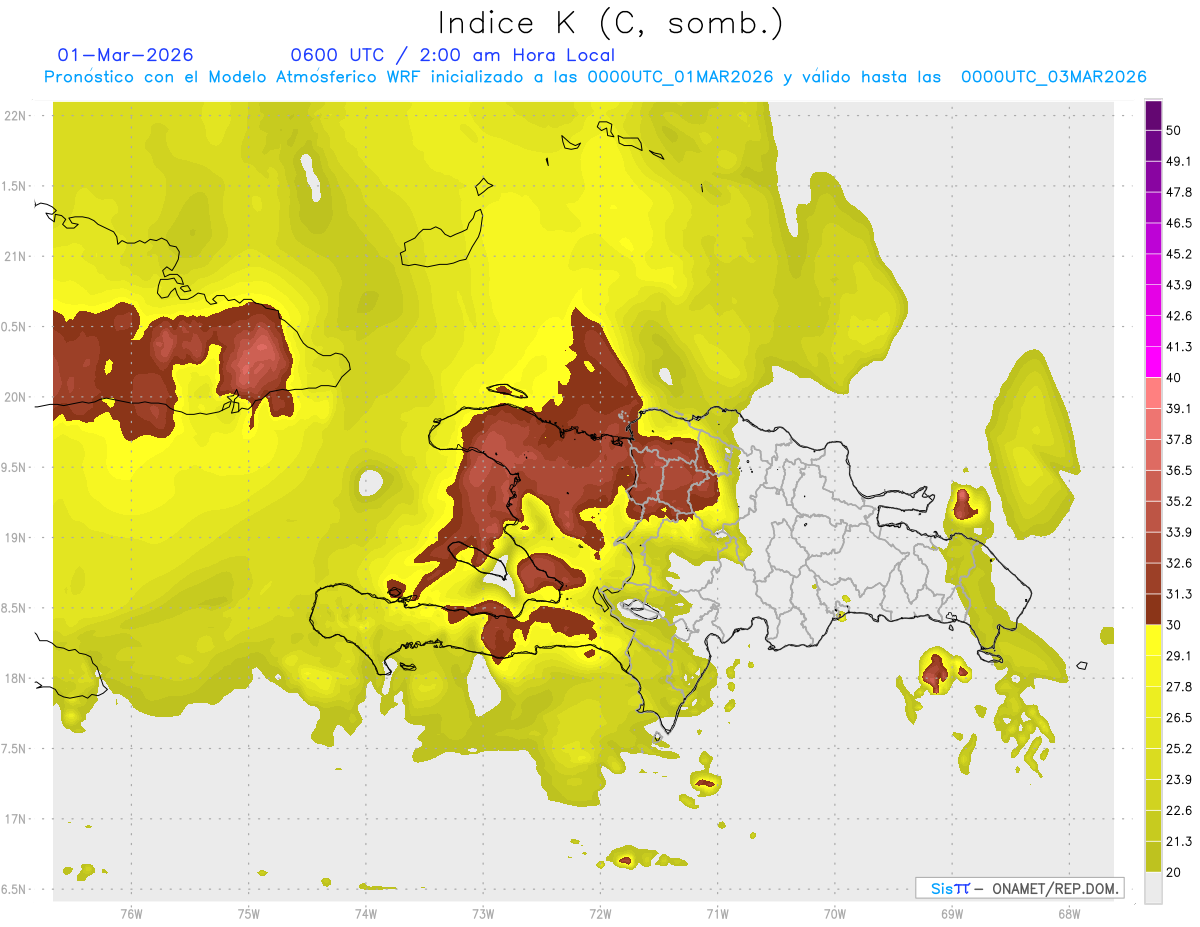
Task: Click the colorbar value '22.6'
Action: click(1180, 812)
